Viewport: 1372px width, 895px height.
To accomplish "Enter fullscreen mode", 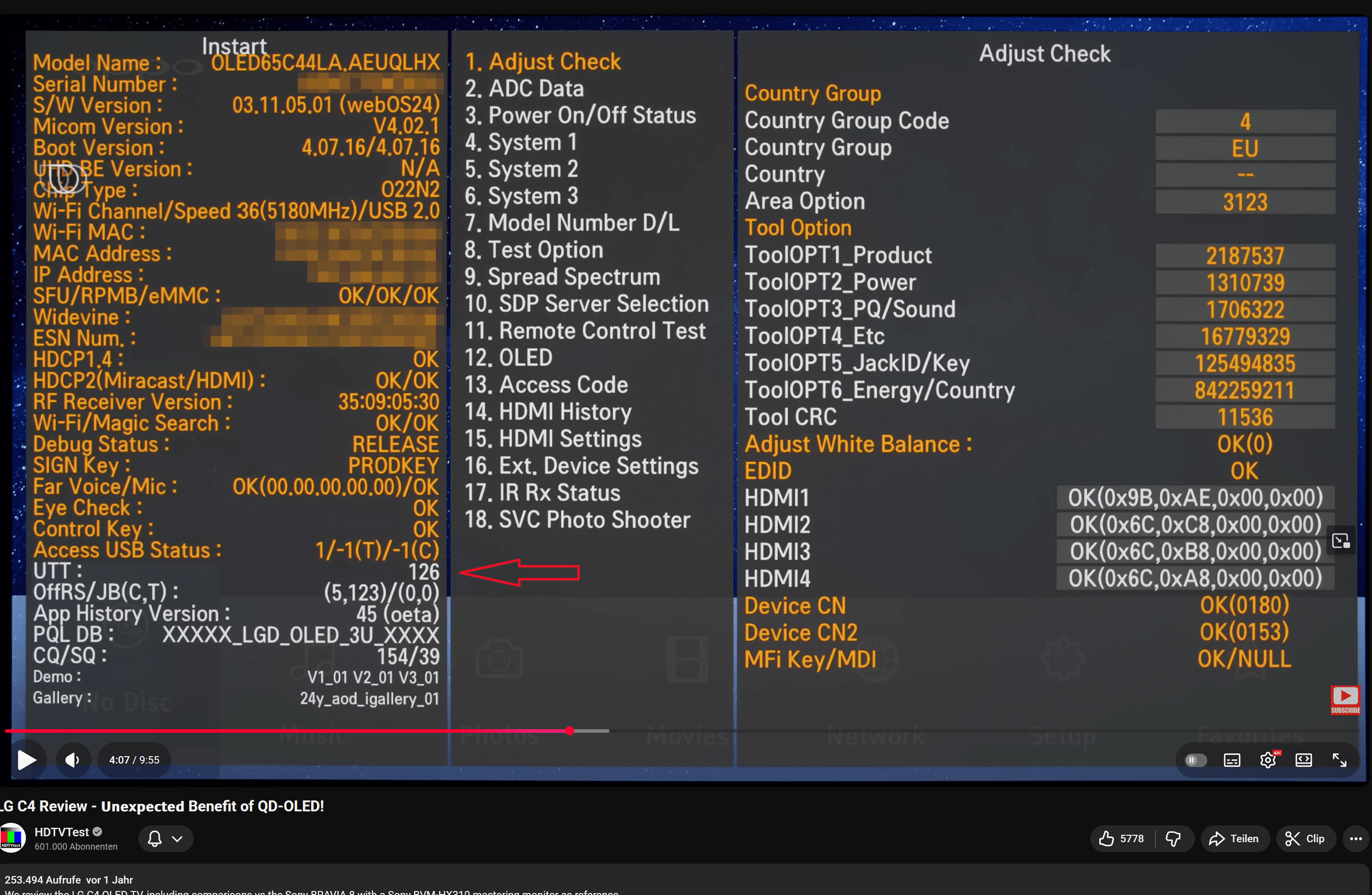I will pos(1339,760).
